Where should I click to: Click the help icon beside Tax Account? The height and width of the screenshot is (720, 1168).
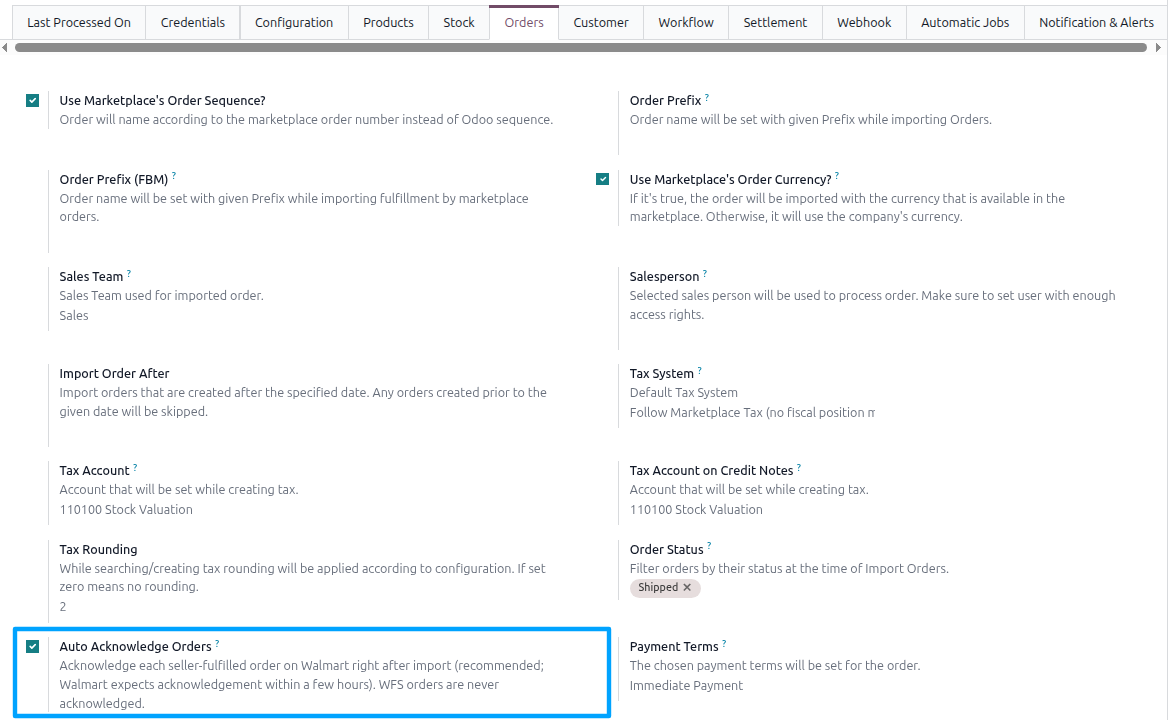pos(135,468)
